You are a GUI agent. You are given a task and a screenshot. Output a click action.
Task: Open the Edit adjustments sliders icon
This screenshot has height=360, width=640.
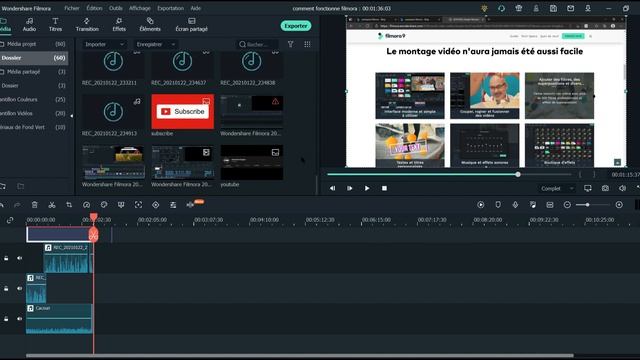tap(173, 204)
